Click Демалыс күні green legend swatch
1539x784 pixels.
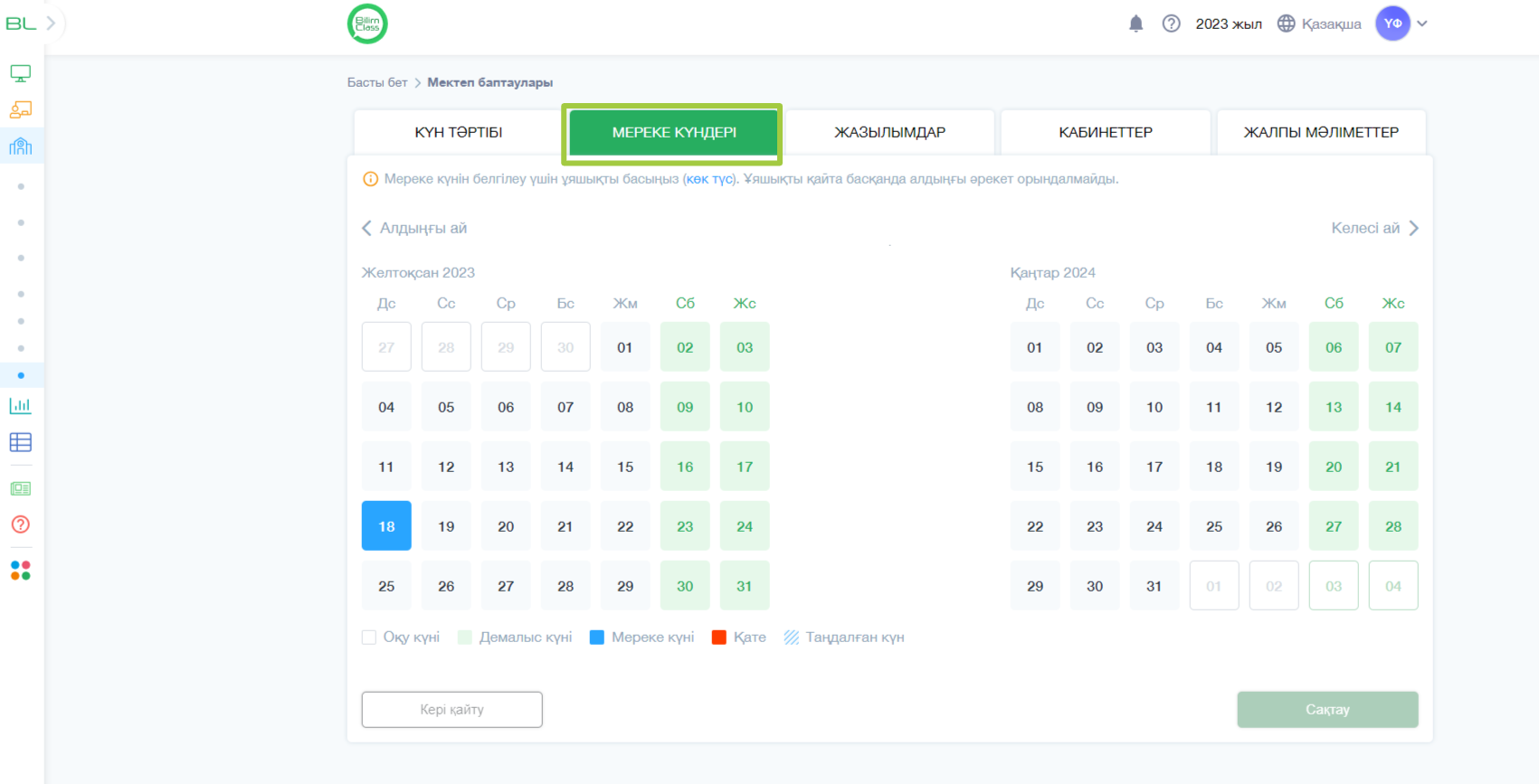[465, 638]
